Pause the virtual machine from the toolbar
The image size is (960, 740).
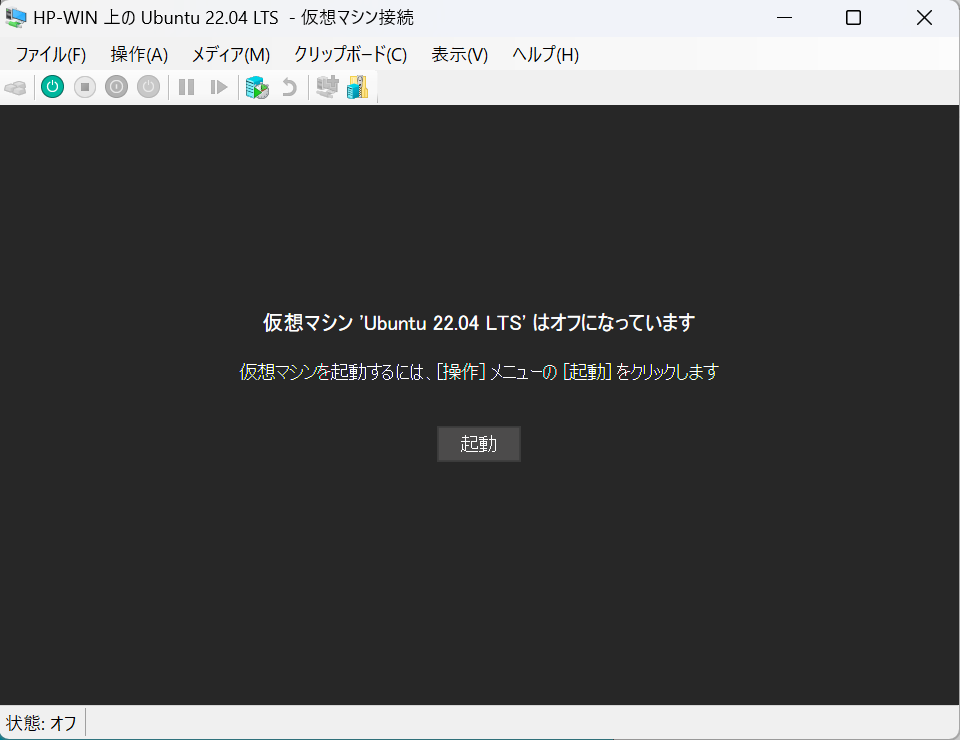pyautogui.click(x=186, y=87)
